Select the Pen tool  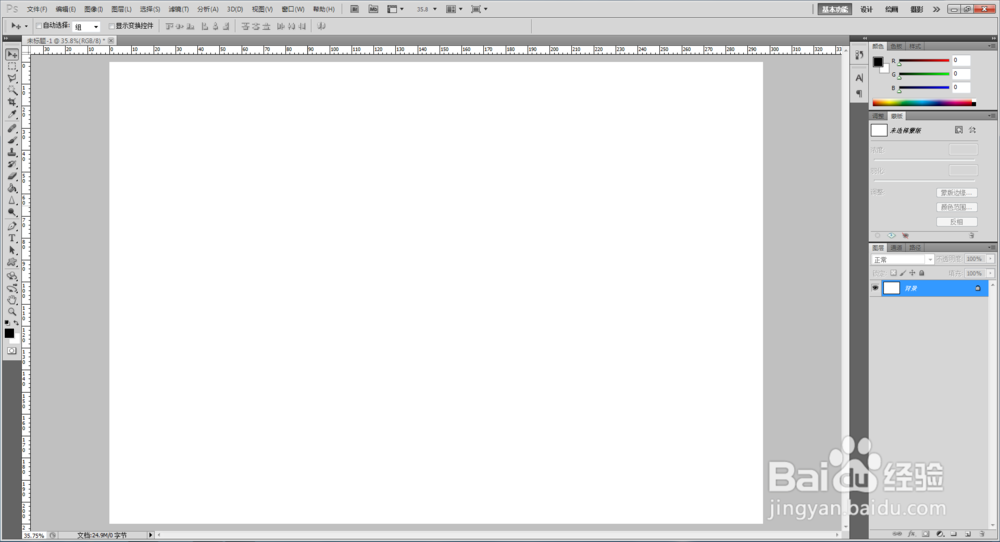[11, 226]
